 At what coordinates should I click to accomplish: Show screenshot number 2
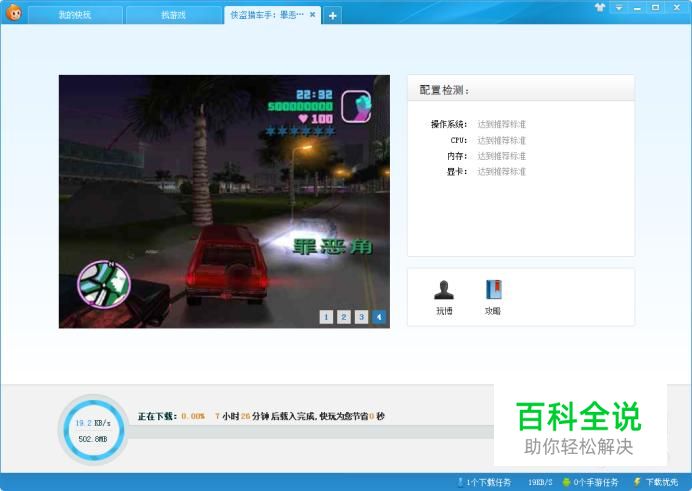[344, 317]
